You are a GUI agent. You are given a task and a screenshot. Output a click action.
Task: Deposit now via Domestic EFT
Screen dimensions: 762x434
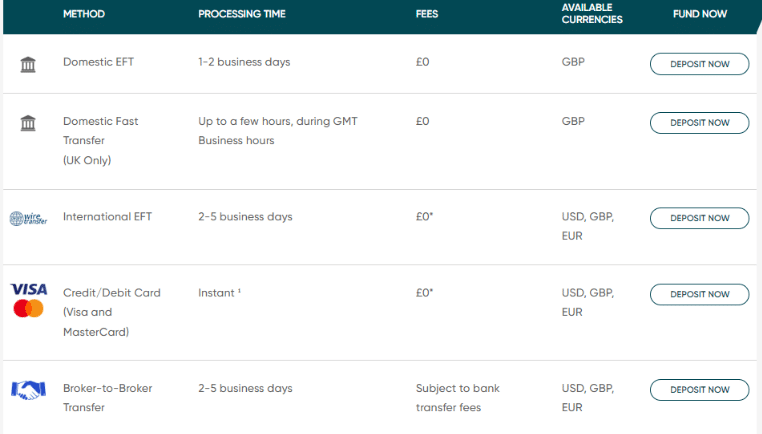(699, 64)
